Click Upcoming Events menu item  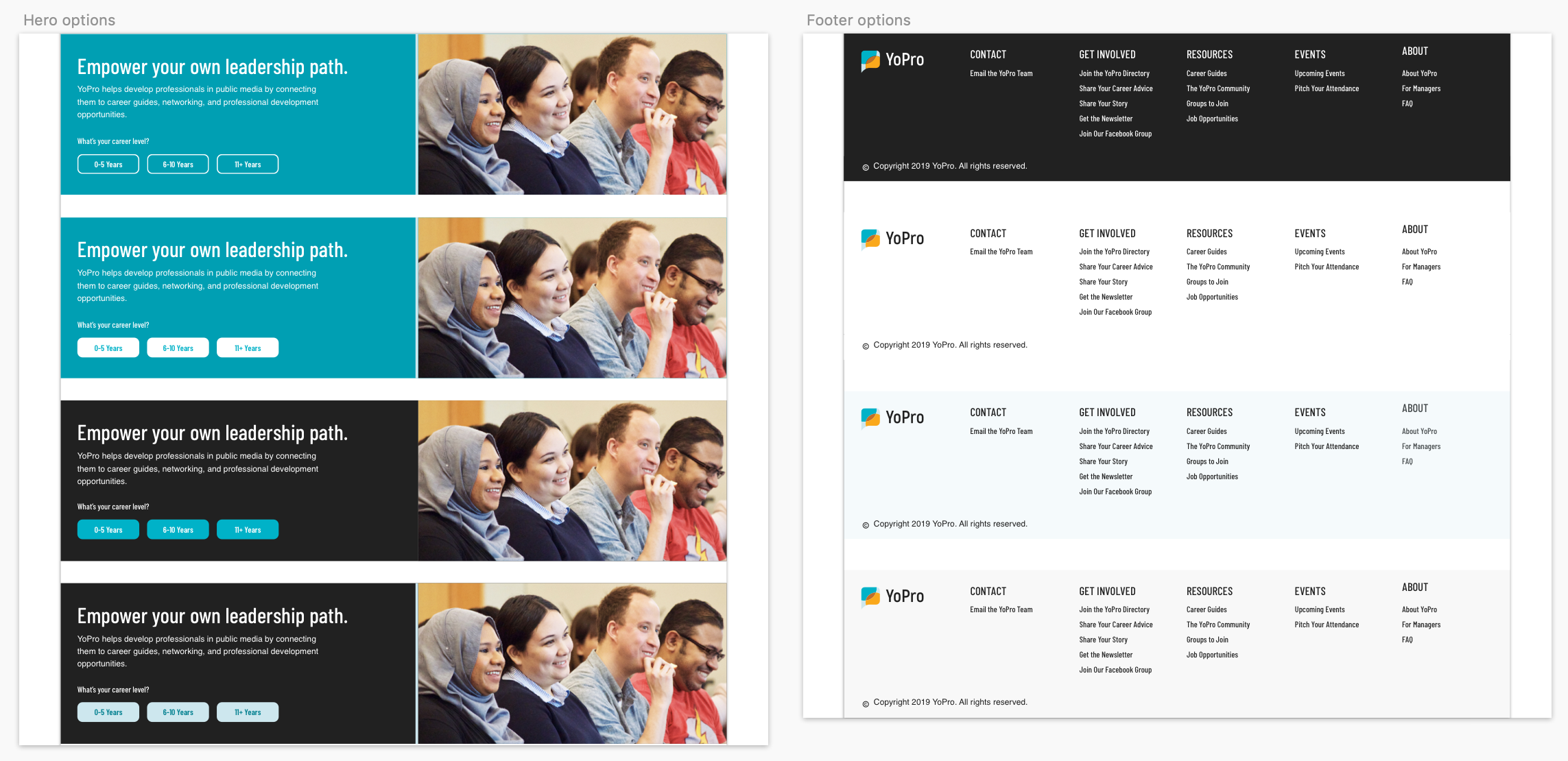click(1318, 73)
